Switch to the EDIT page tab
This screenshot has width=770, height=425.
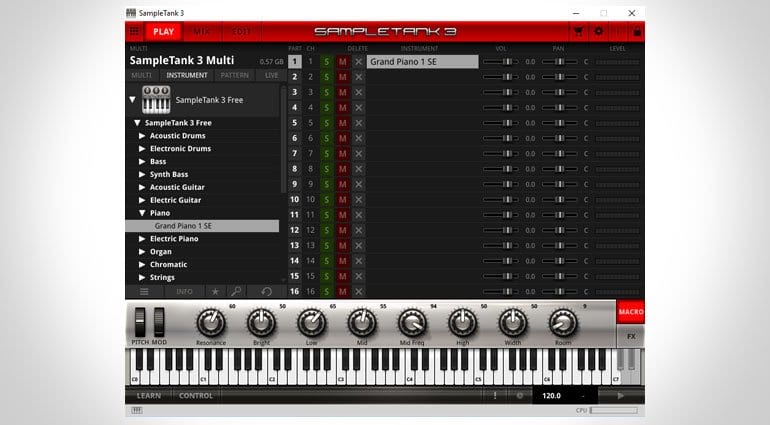coord(241,32)
